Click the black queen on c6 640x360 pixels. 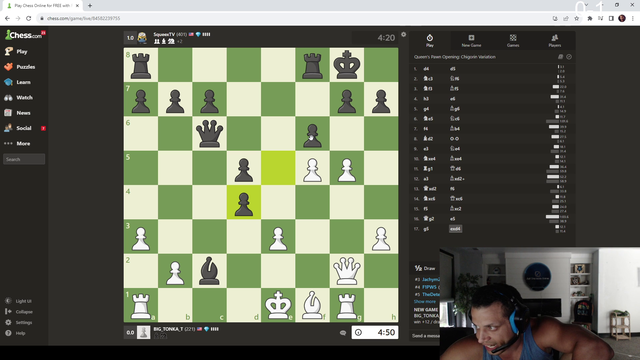[209, 133]
